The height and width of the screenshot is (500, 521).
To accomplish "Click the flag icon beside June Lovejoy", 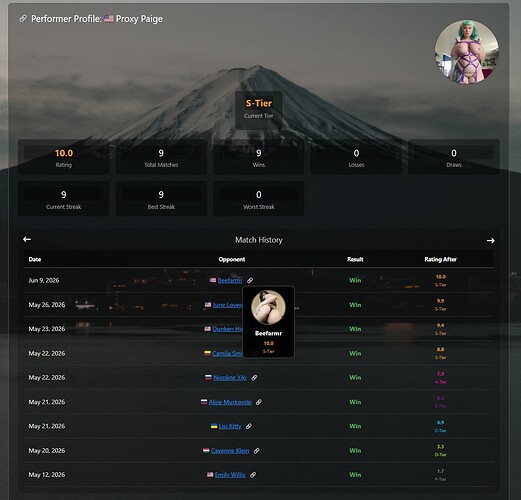I will 208,304.
